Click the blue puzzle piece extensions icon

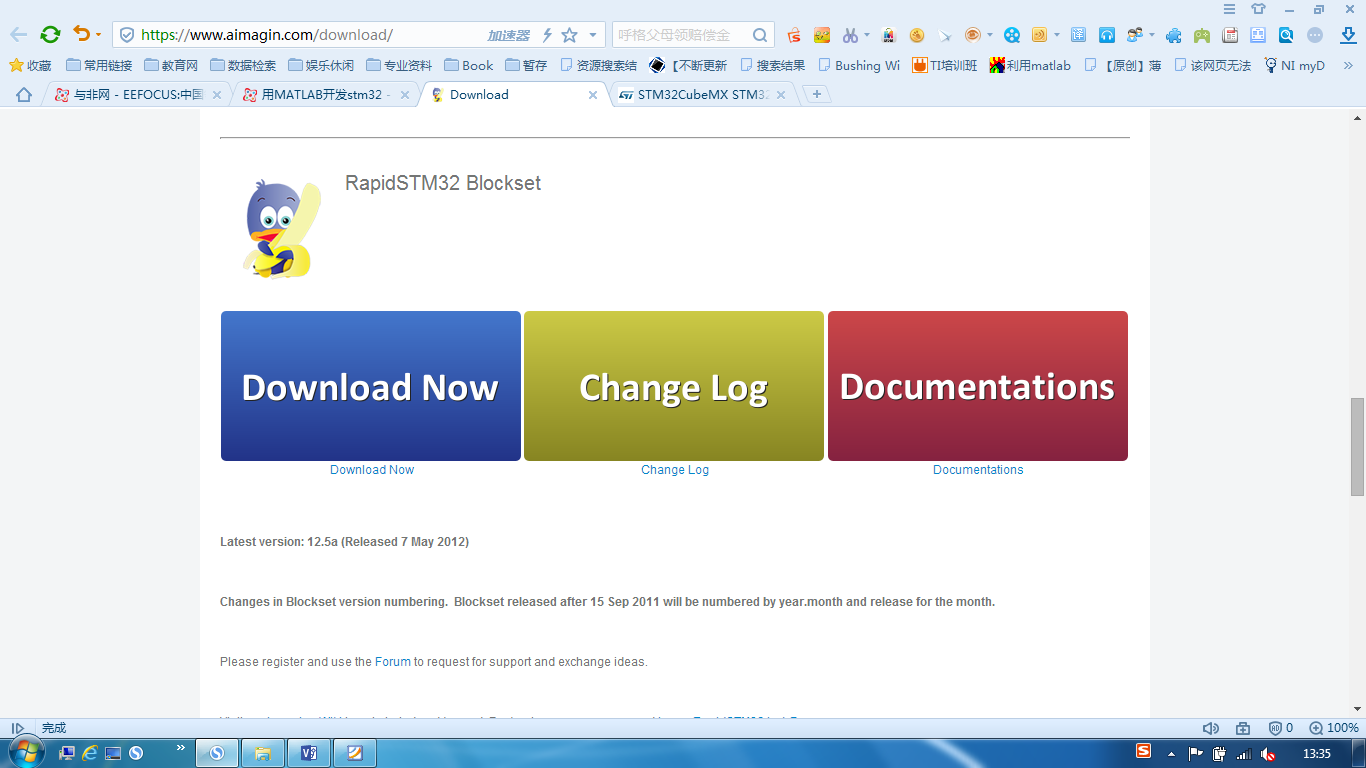1174,35
